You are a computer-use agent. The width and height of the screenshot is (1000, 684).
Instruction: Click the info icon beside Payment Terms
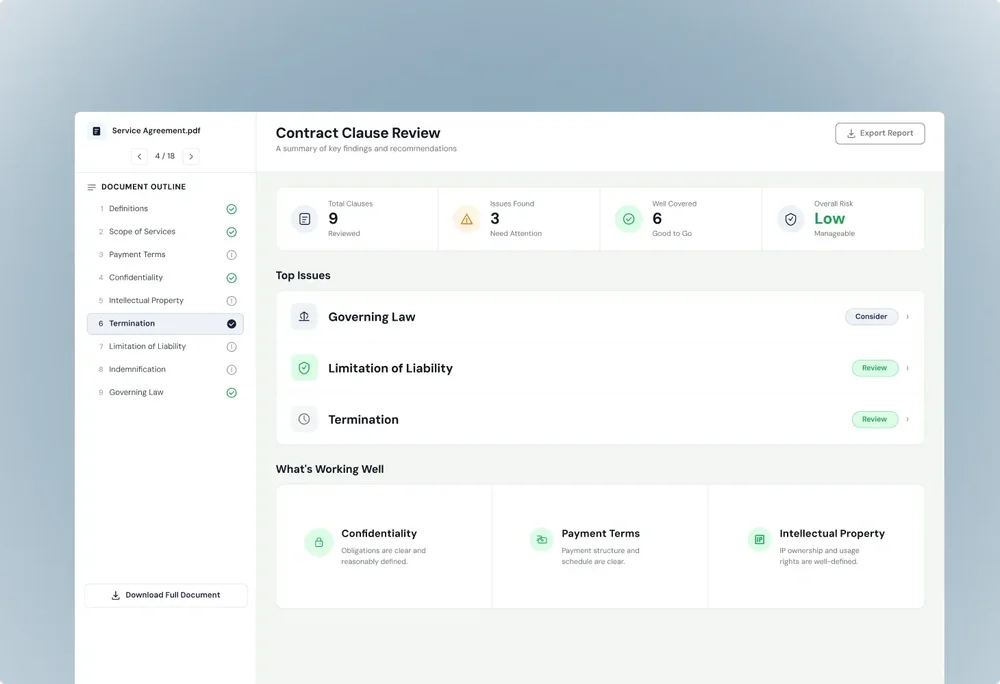click(x=232, y=255)
